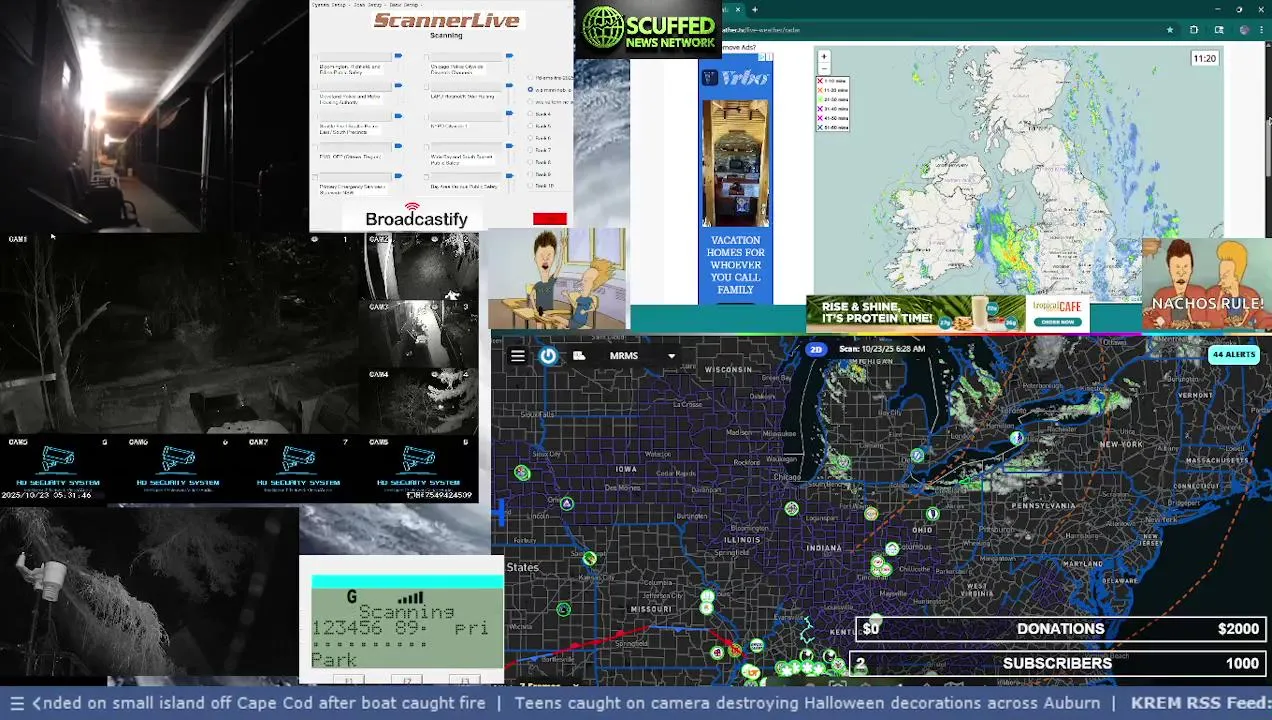
Task: Close the Vrbo ad with X icon
Action: (x=770, y=57)
